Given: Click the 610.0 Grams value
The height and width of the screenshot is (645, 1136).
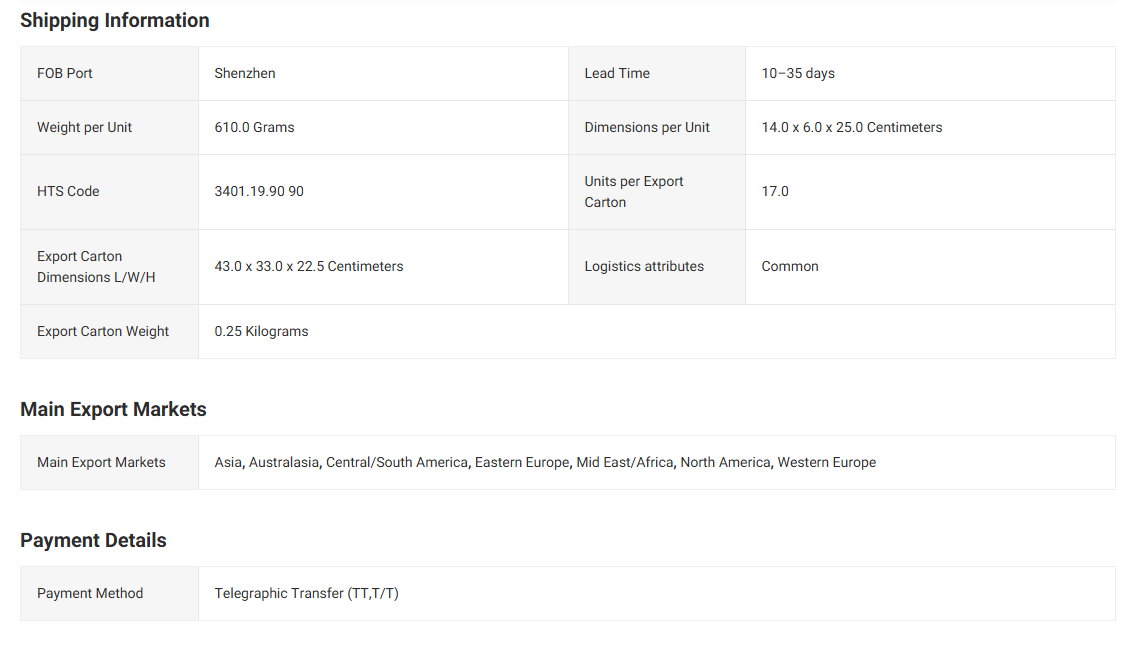Looking at the screenshot, I should (254, 127).
